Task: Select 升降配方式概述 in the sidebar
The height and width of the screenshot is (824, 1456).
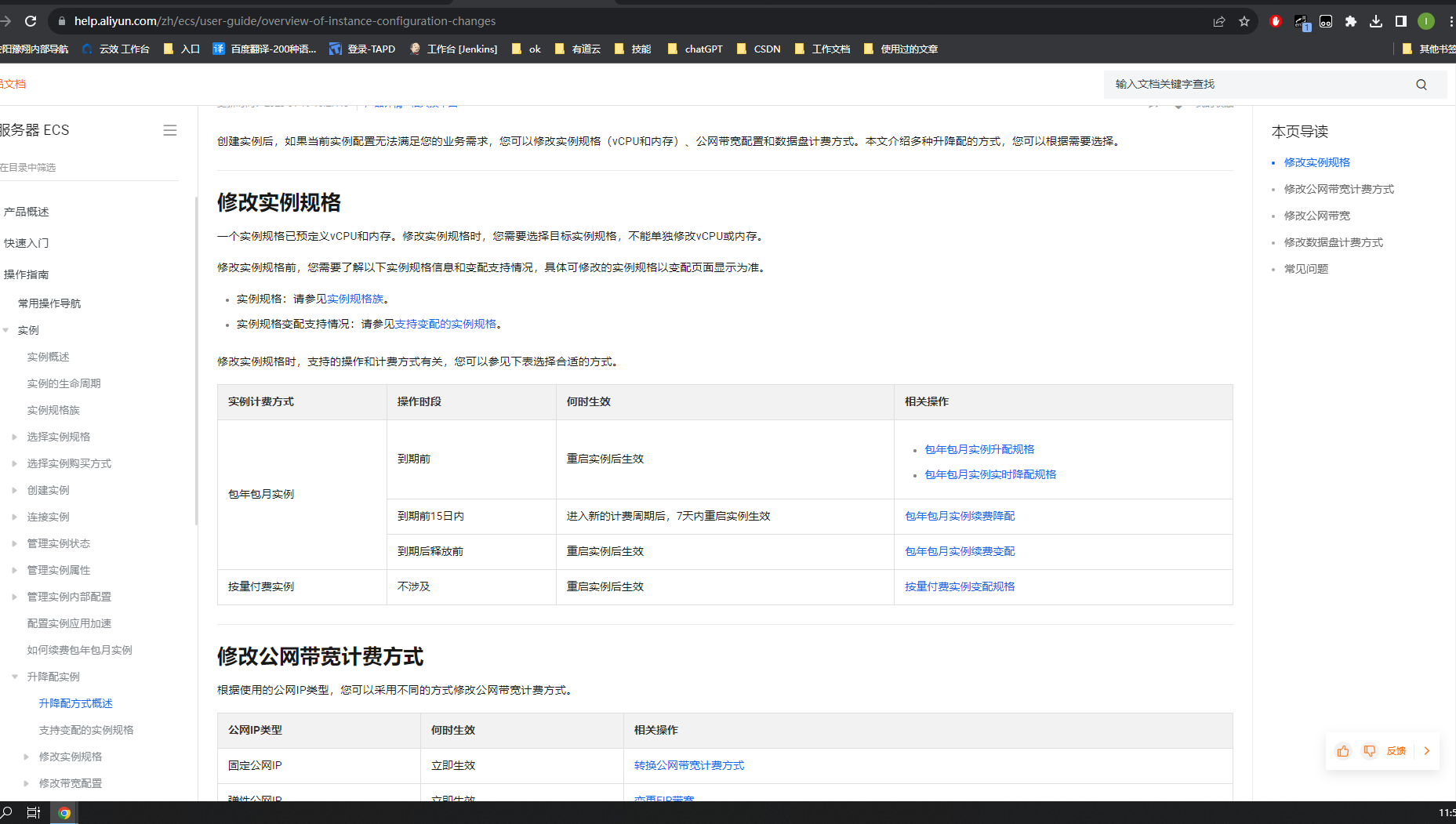Action: [76, 703]
